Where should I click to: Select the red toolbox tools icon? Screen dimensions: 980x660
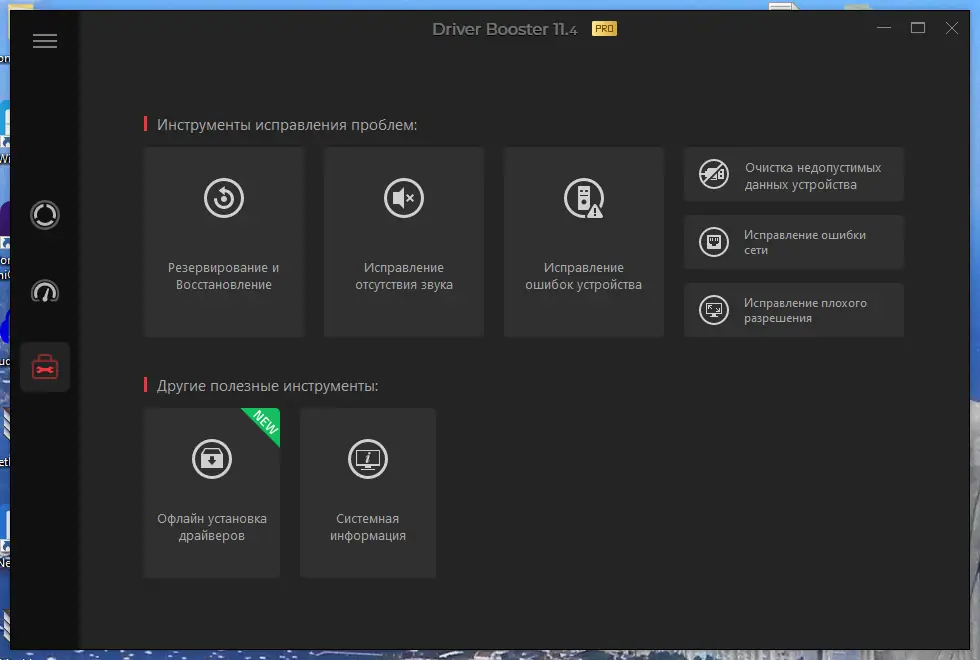tap(45, 368)
